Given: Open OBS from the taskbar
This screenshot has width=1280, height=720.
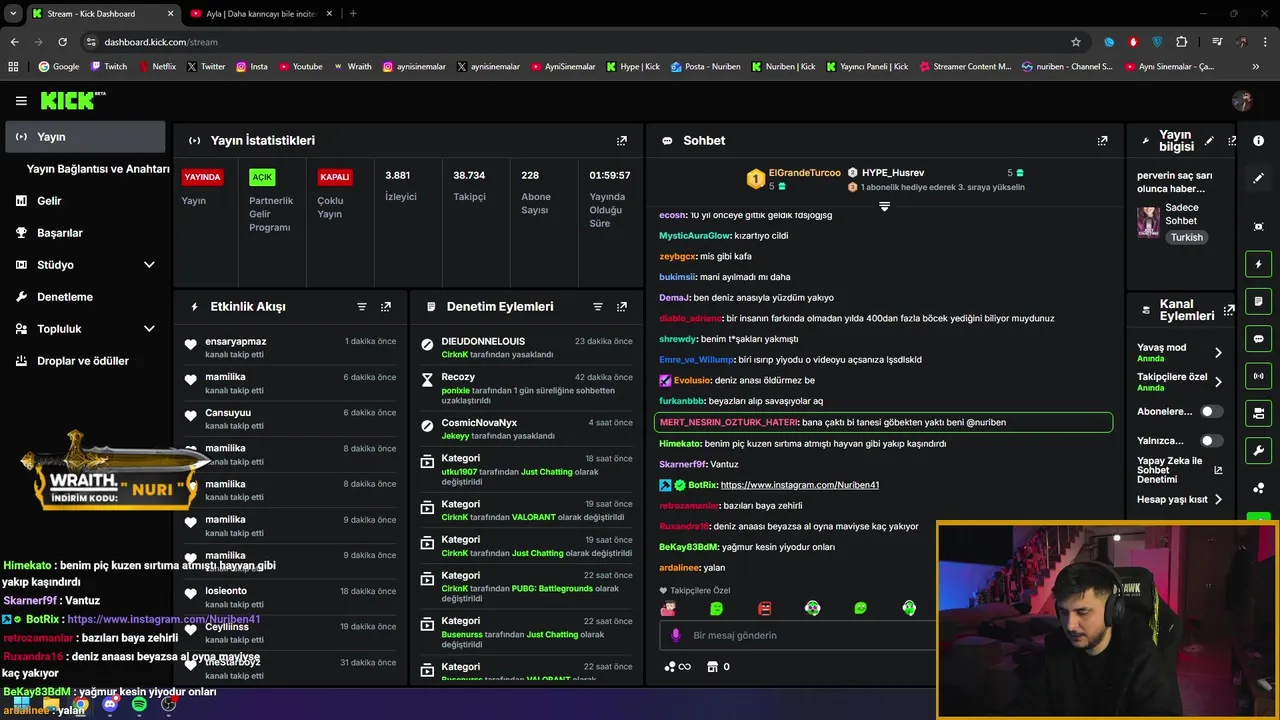Looking at the screenshot, I should (169, 704).
